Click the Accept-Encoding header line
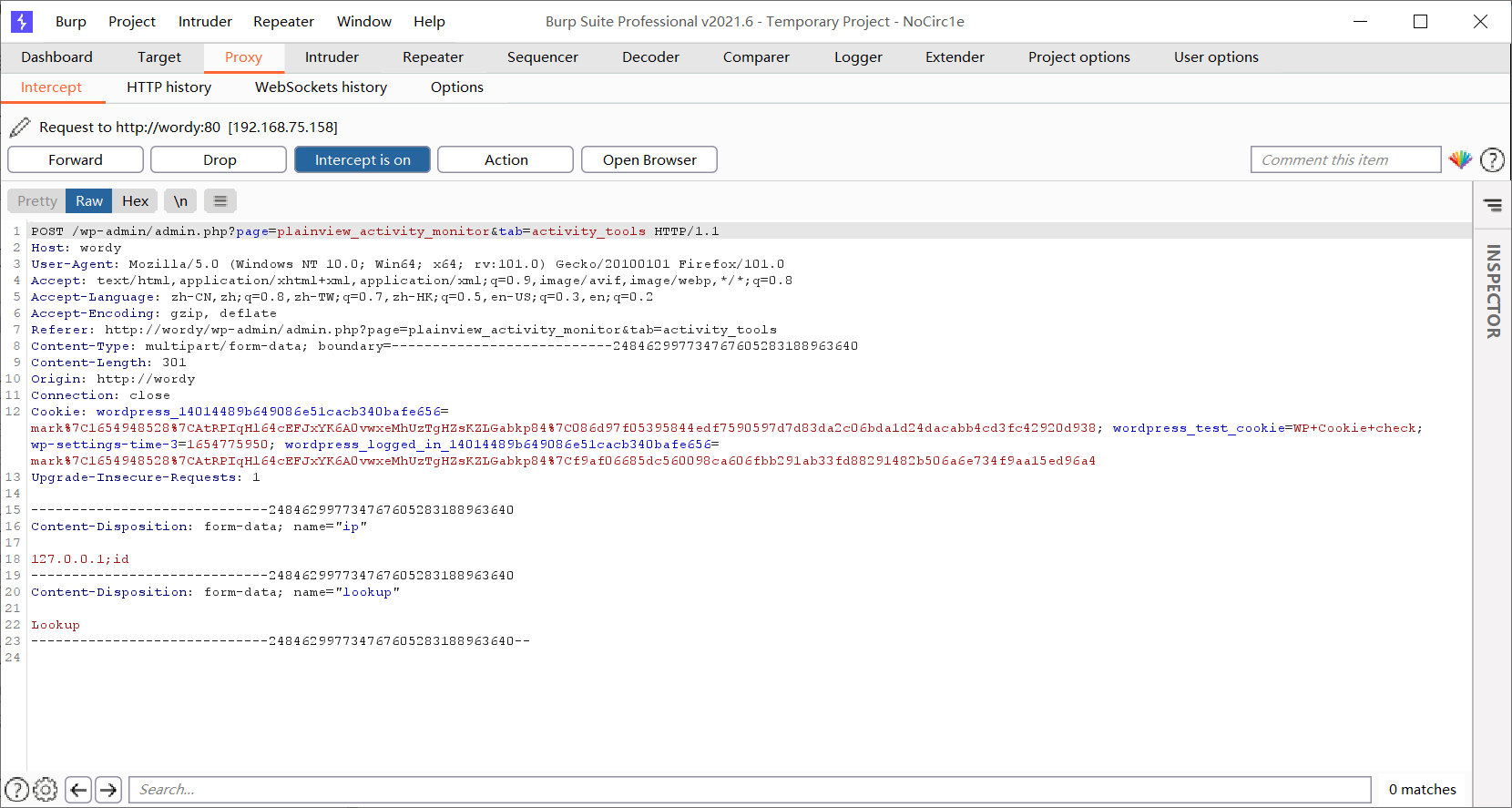This screenshot has height=808, width=1512. click(154, 313)
